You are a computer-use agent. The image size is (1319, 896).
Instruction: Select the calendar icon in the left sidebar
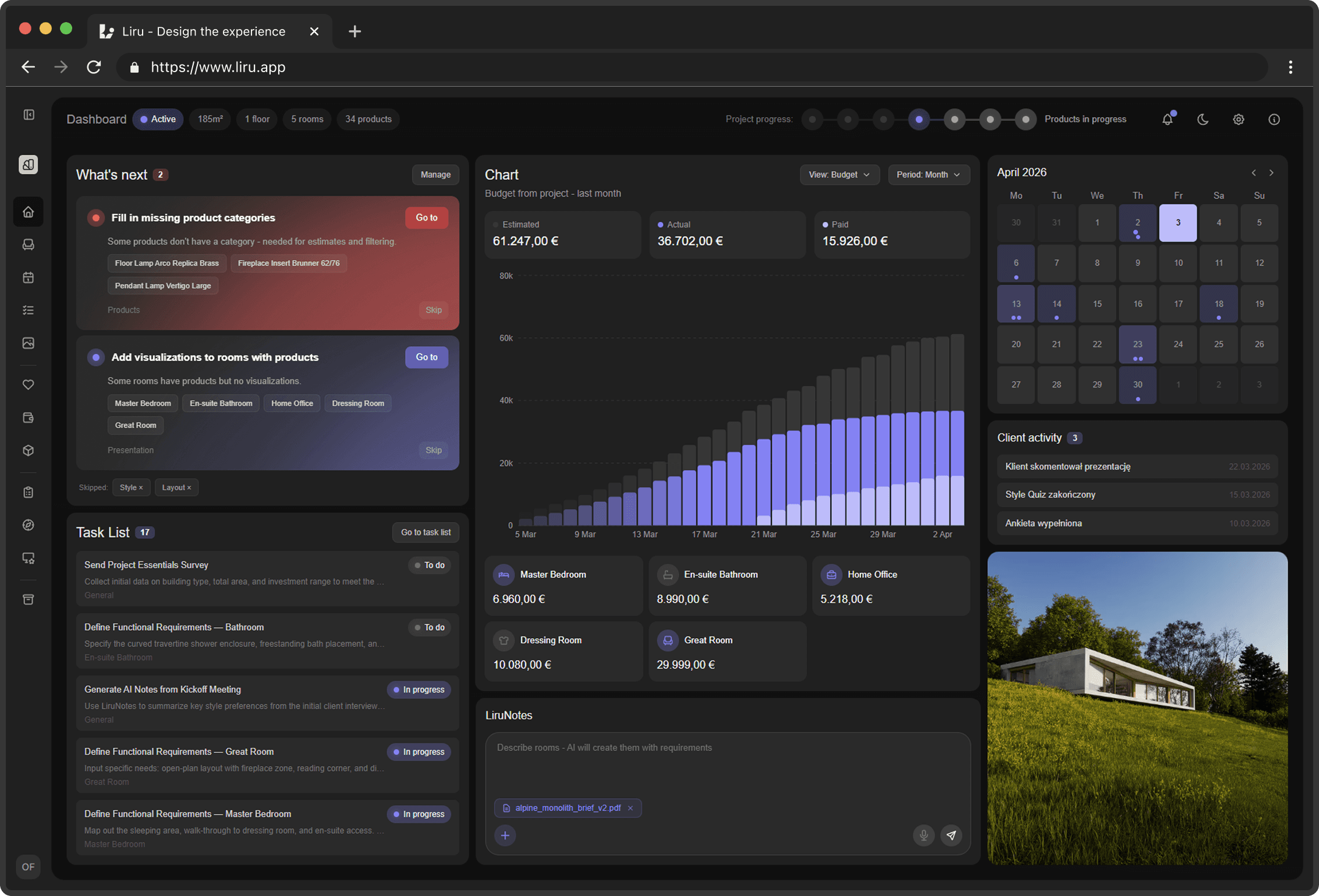[x=28, y=277]
